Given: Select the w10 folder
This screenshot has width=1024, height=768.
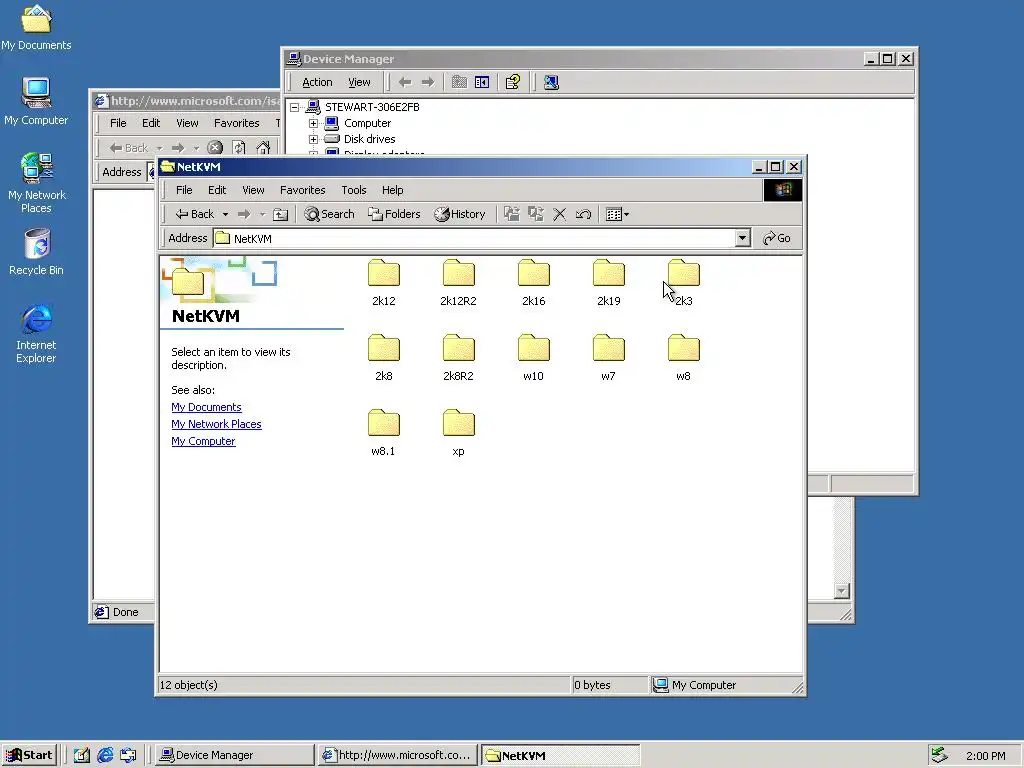Looking at the screenshot, I should (x=534, y=357).
